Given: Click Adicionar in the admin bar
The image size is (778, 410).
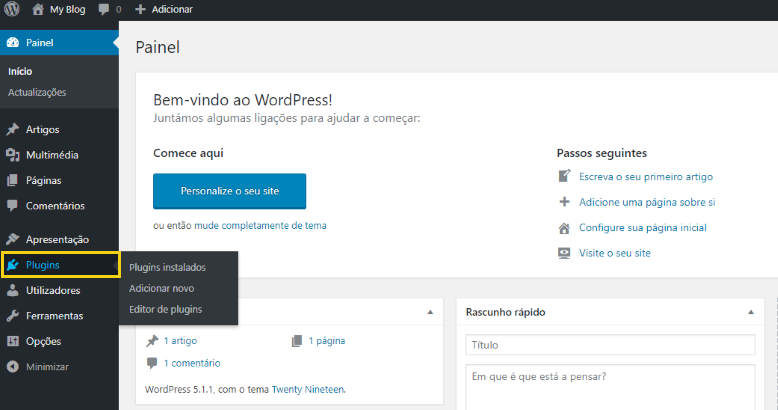Looking at the screenshot, I should 172,9.
